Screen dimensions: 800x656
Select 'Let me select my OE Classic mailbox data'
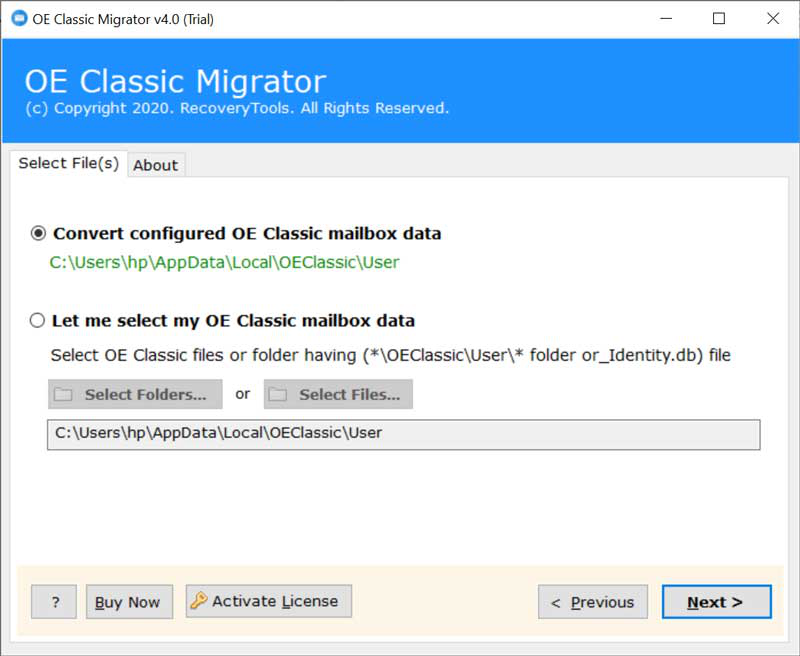coord(37,320)
